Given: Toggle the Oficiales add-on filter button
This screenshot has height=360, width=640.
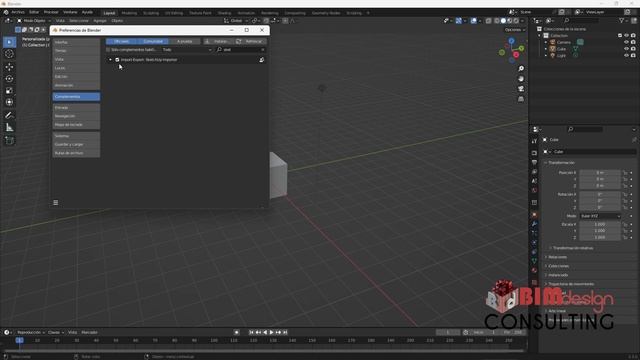Looking at the screenshot, I should (x=122, y=41).
